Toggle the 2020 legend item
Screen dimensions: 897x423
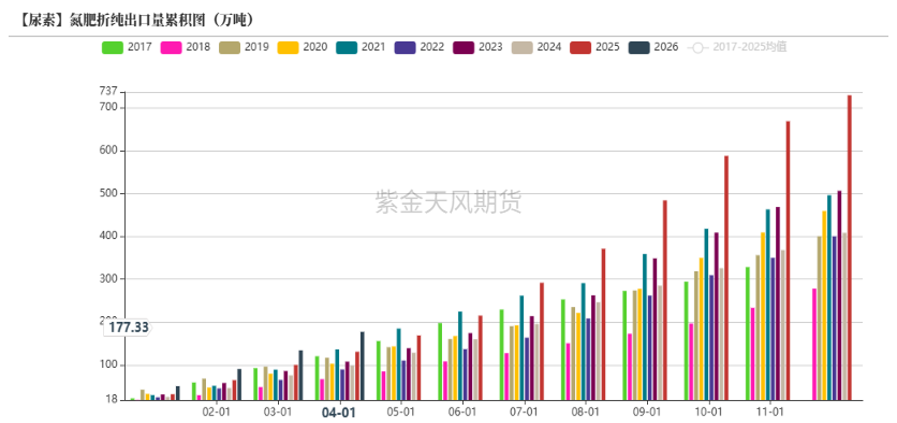click(x=302, y=47)
